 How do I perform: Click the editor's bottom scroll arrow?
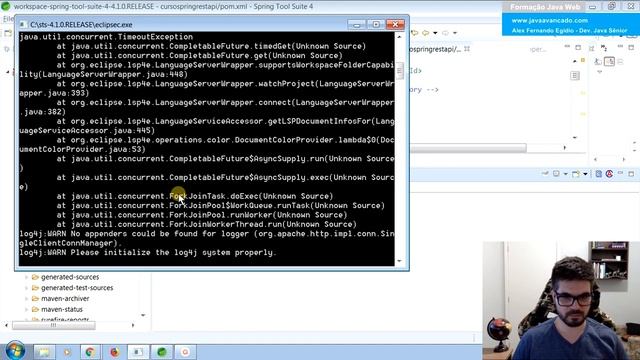click(575, 138)
